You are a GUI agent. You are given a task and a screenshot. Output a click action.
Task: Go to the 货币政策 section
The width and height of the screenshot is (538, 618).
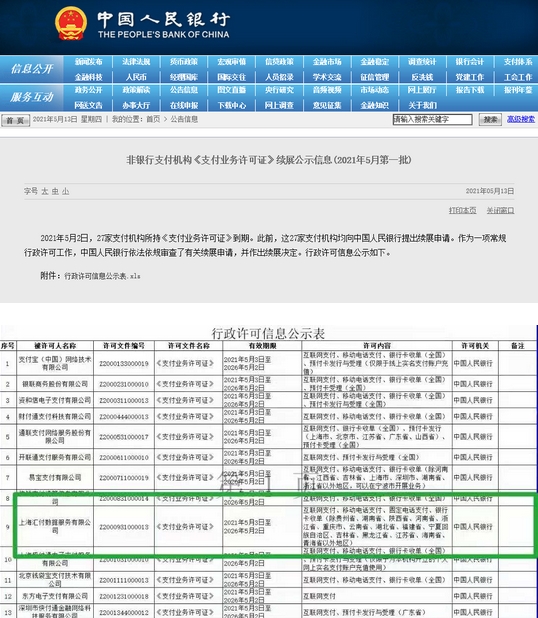[184, 62]
